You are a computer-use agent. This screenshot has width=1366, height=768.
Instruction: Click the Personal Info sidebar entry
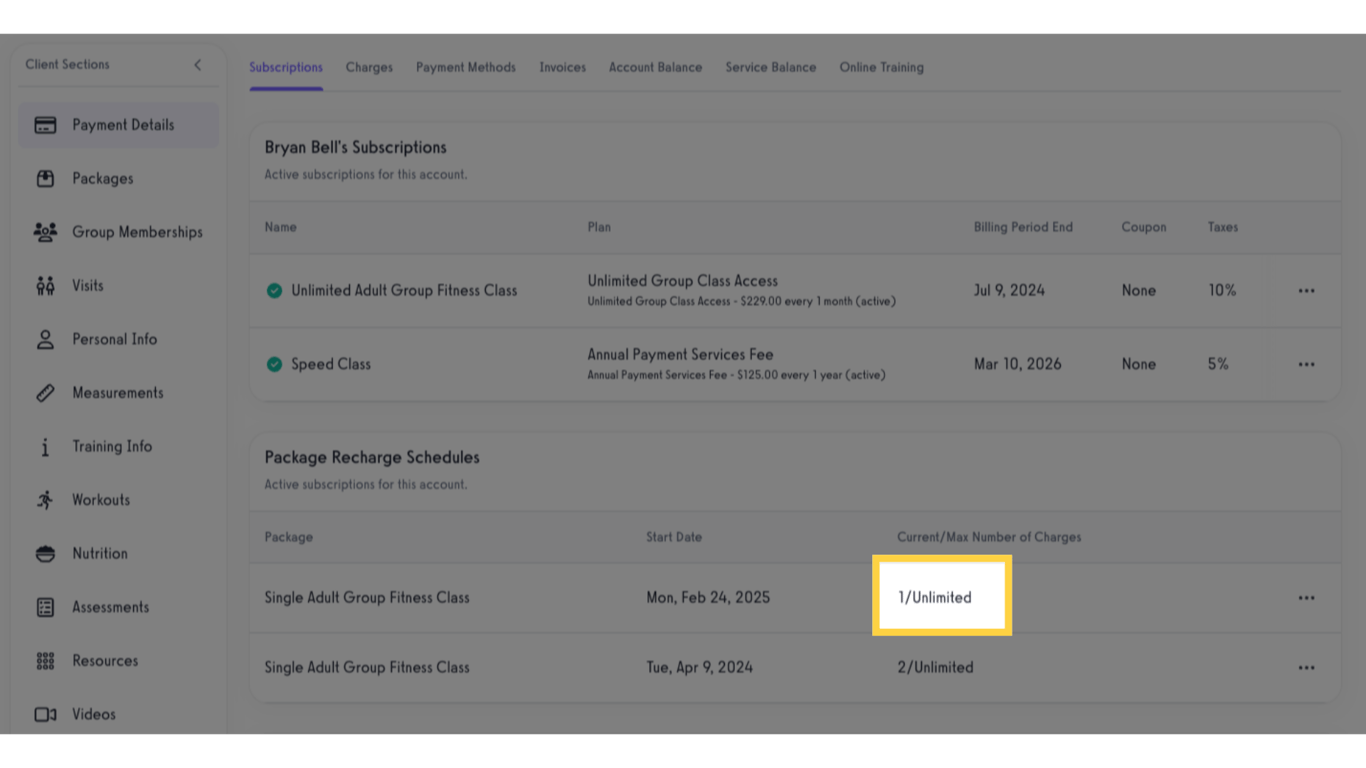click(114, 339)
